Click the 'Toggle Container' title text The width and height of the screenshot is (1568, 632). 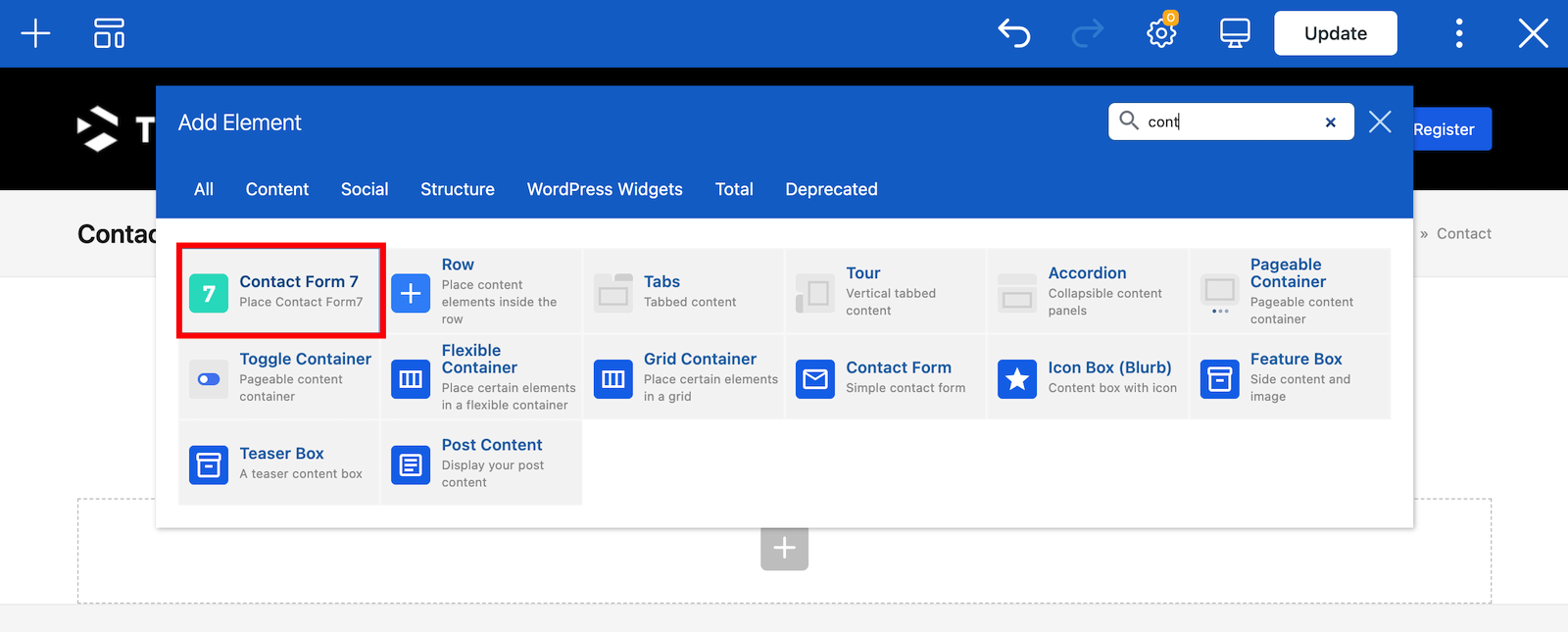click(305, 359)
